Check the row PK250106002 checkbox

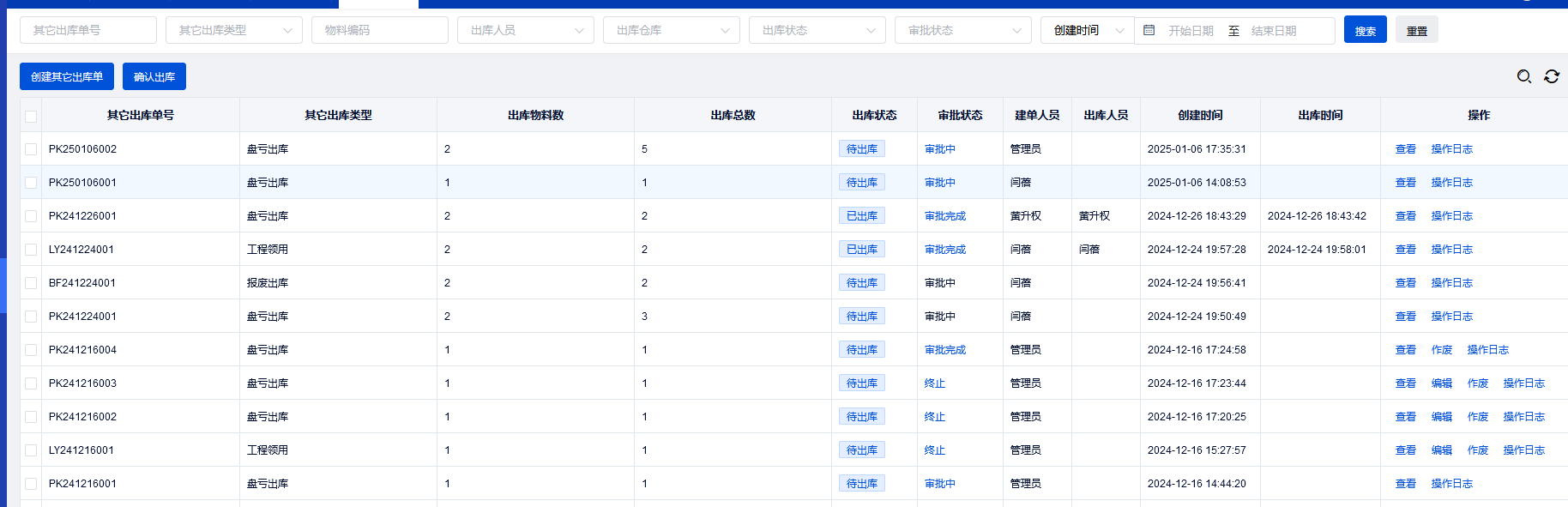pyautogui.click(x=31, y=149)
